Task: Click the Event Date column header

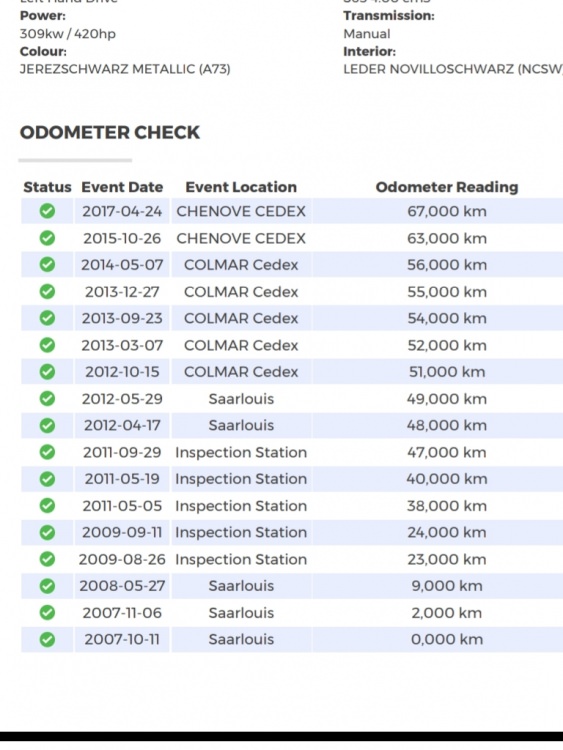Action: point(122,187)
